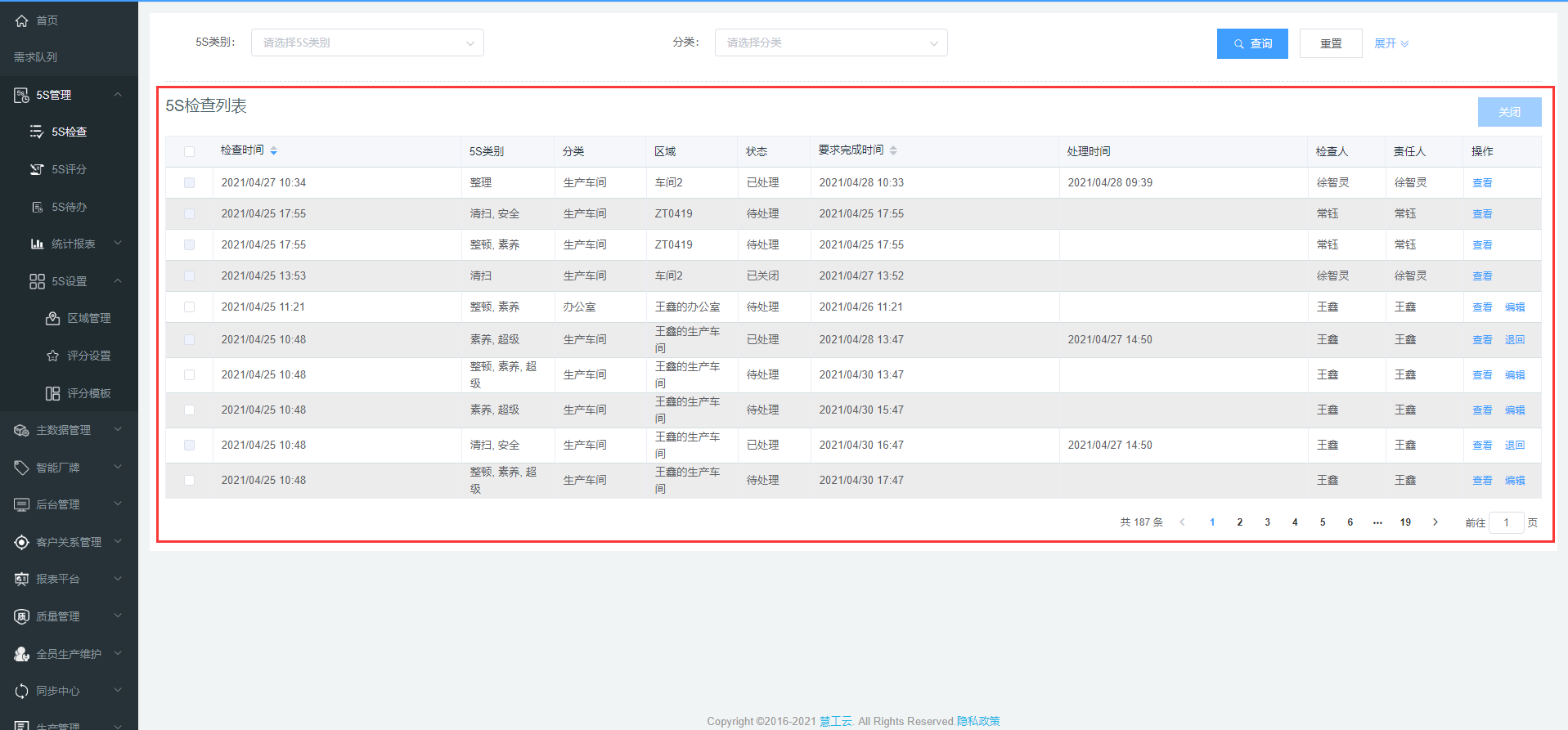Click the page jump number field
This screenshot has width=1568, height=730.
point(1505,522)
